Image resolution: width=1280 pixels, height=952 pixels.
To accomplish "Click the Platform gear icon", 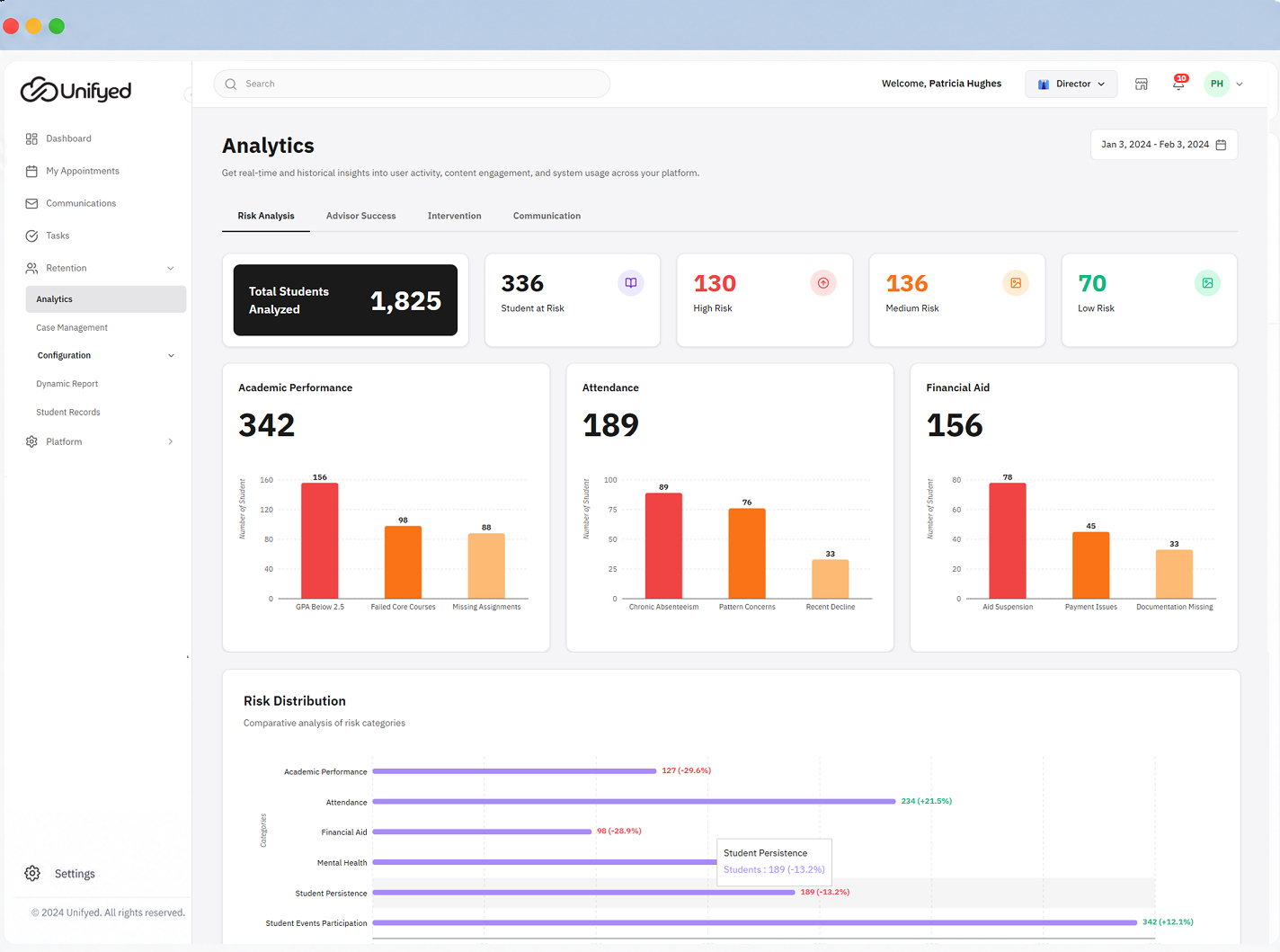I will click(31, 441).
